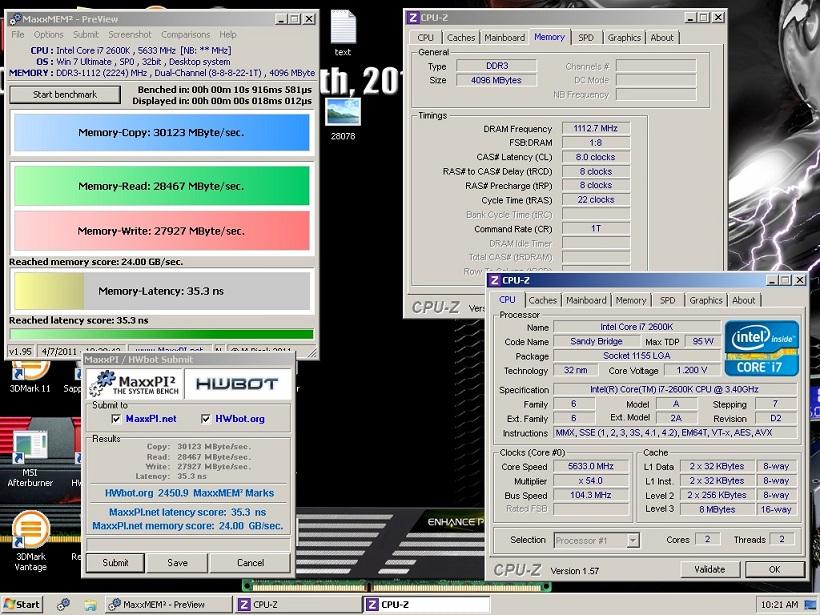Open the MSI Afterburner desktop icon
820x615 pixels.
click(30, 459)
